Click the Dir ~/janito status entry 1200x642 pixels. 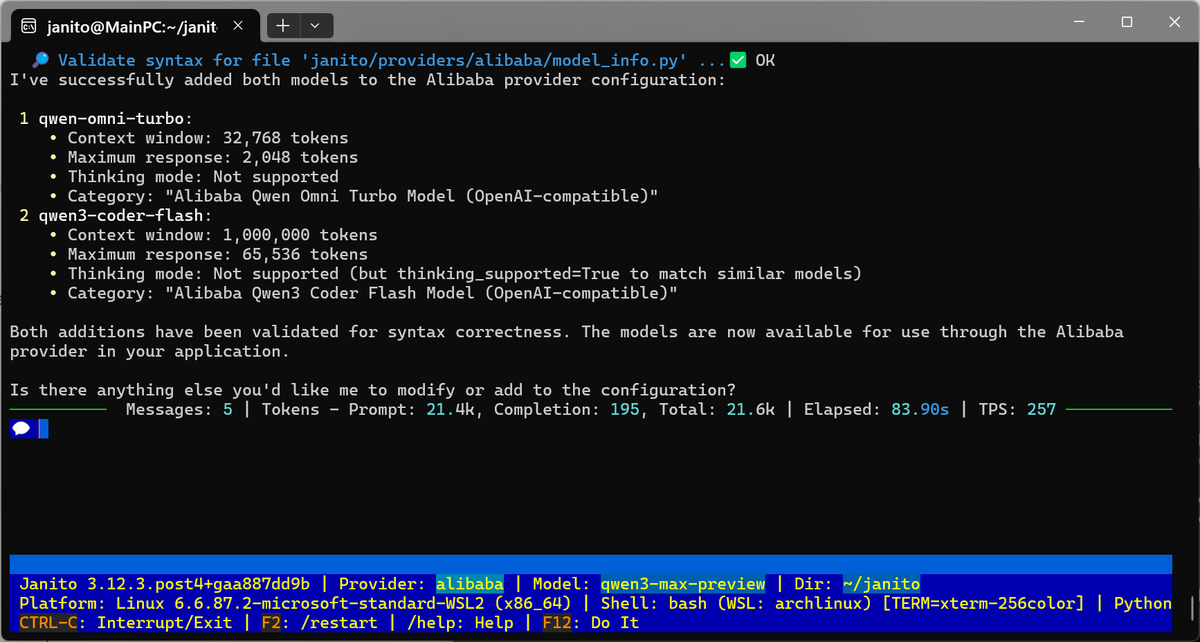pos(857,584)
